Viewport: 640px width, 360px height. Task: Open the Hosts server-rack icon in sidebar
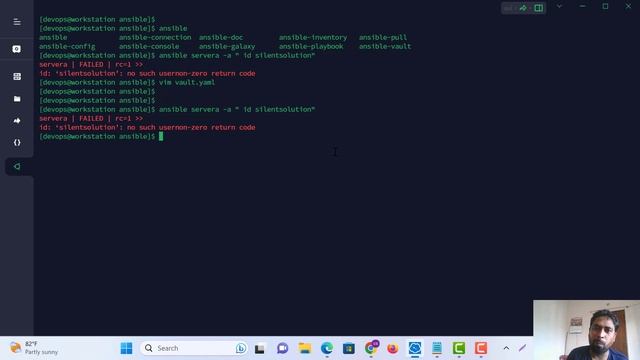click(x=17, y=76)
